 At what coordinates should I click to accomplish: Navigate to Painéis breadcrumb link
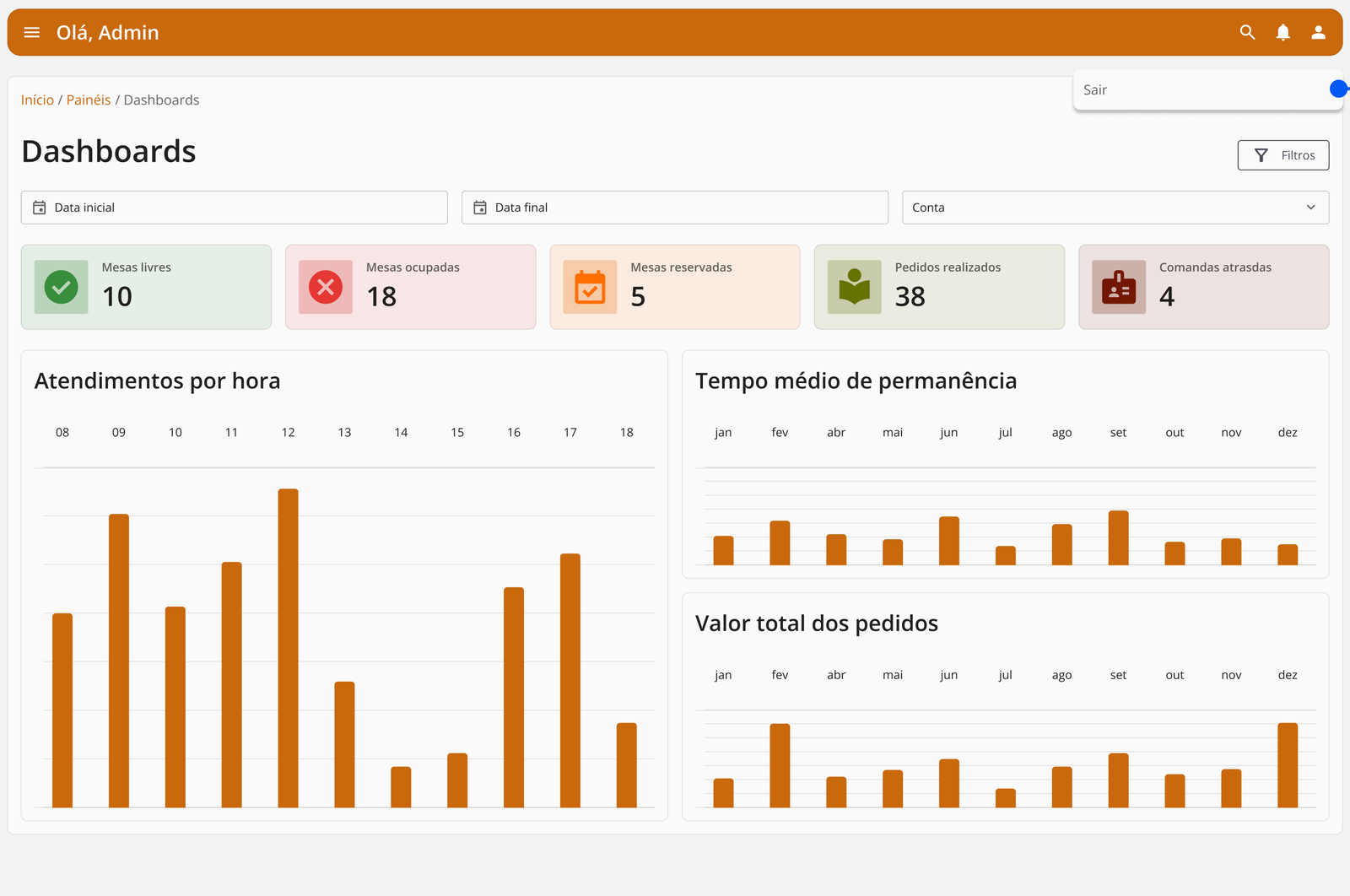(x=89, y=100)
